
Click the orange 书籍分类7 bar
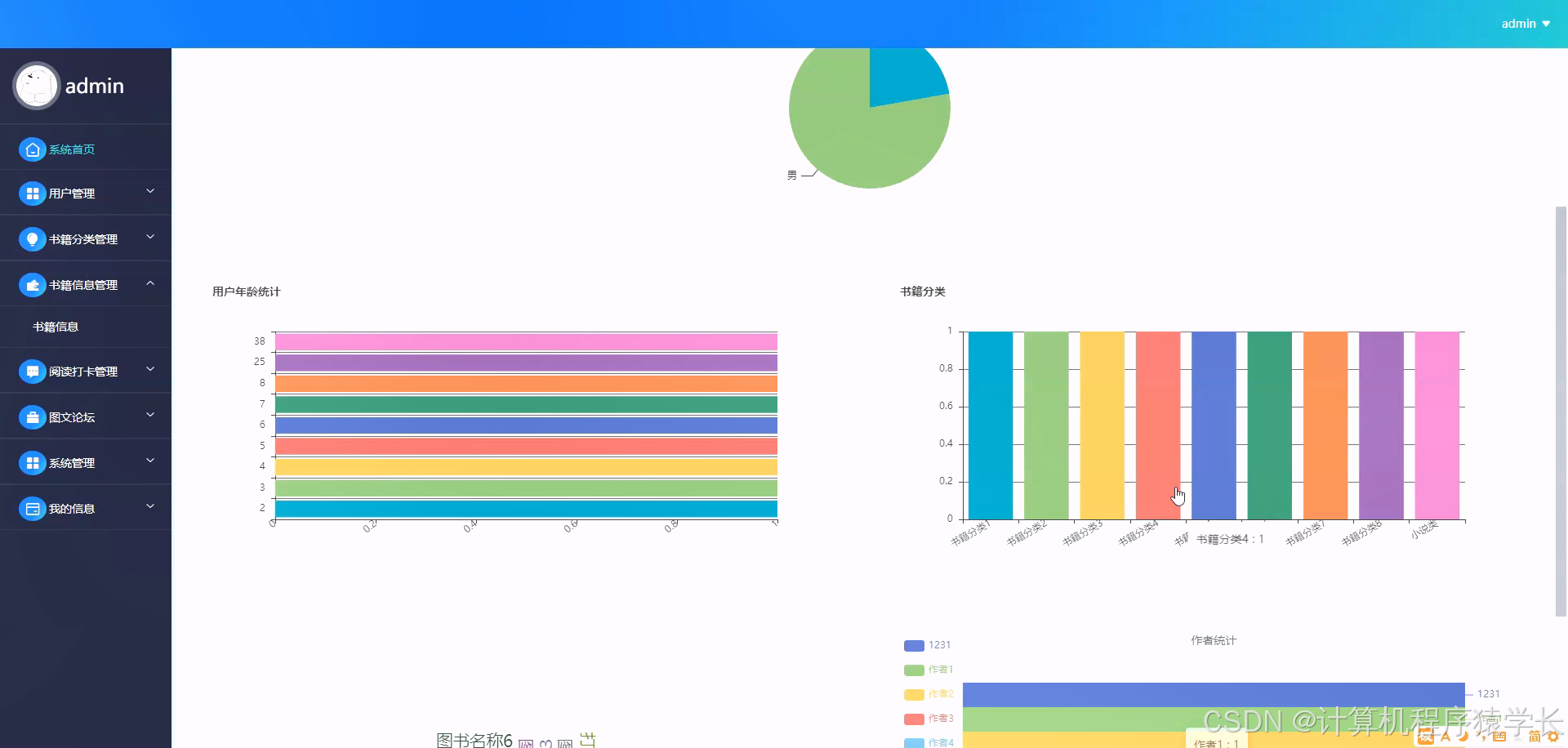[x=1325, y=425]
